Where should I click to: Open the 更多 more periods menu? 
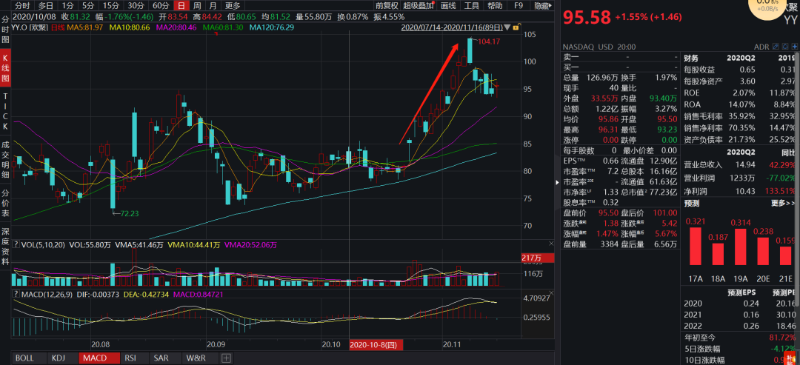click(x=232, y=6)
